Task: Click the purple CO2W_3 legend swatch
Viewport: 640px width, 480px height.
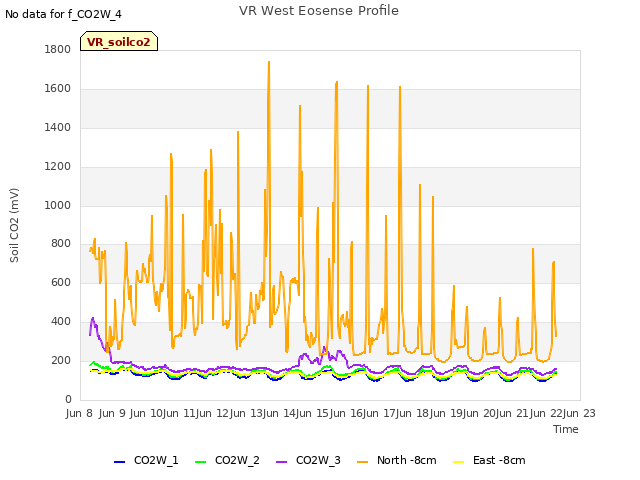Action: click(281, 462)
